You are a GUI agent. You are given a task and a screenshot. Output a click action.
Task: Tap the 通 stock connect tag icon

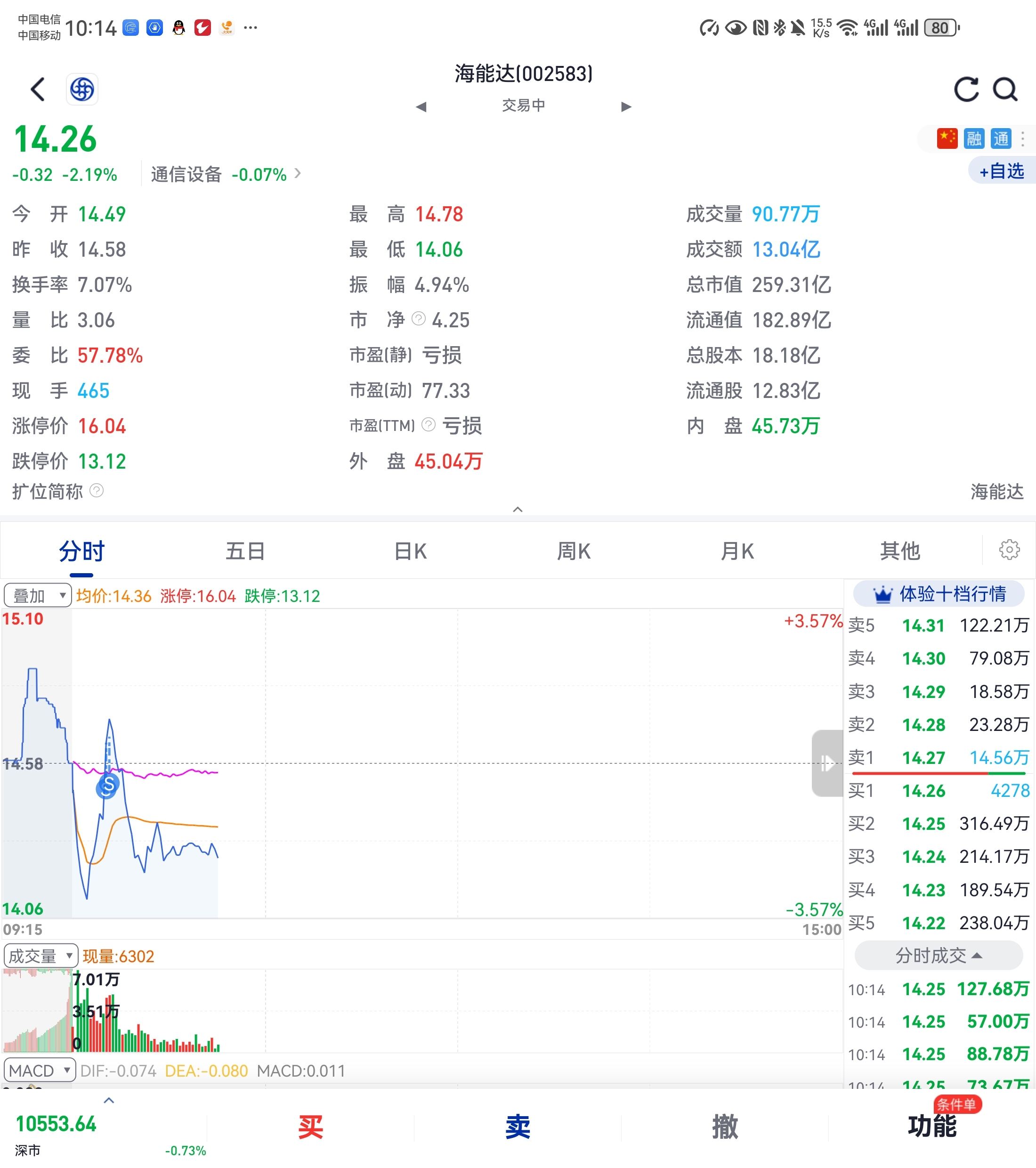[x=1001, y=138]
